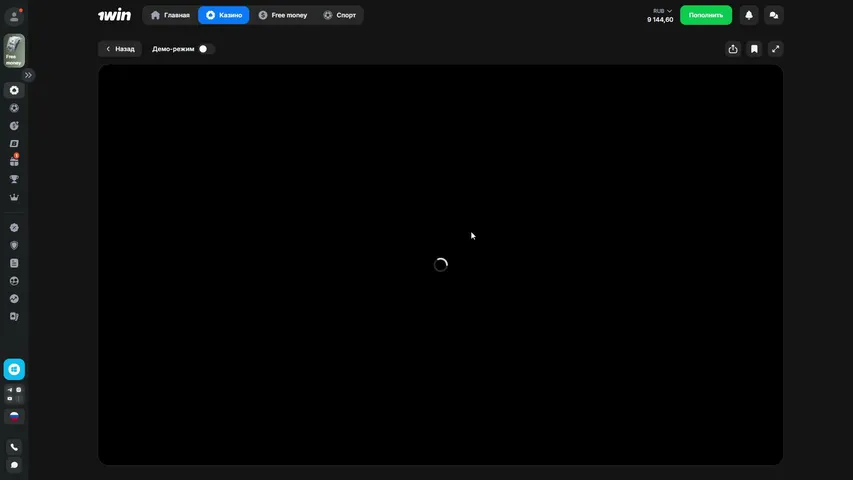Open notifications bell icon
The width and height of the screenshot is (853, 480).
click(749, 15)
